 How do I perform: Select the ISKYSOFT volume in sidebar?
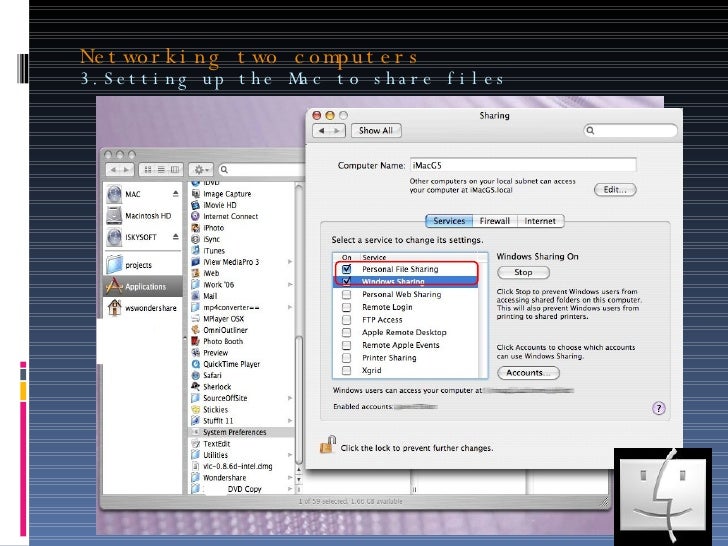142,237
